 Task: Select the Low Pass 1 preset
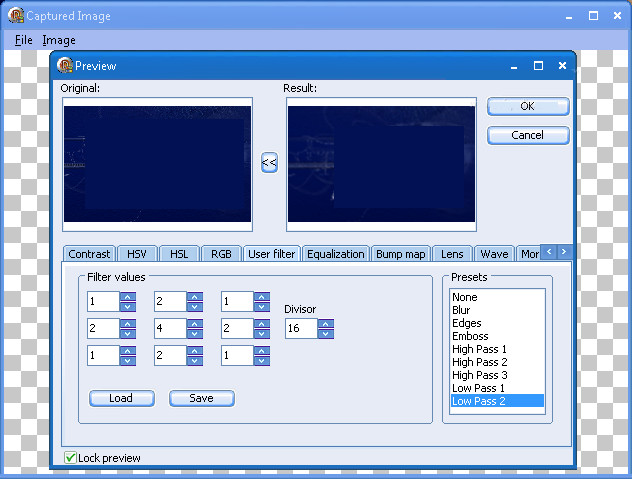pos(497,388)
